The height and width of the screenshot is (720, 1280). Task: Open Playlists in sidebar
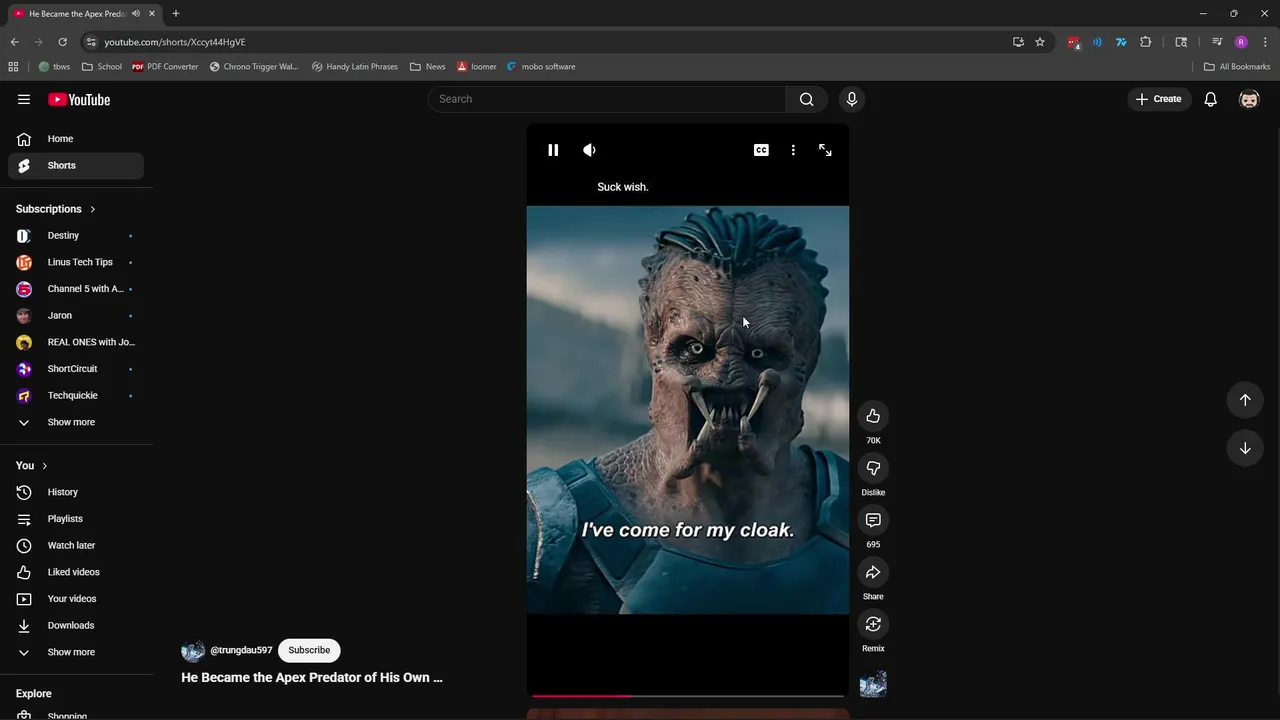point(76,519)
